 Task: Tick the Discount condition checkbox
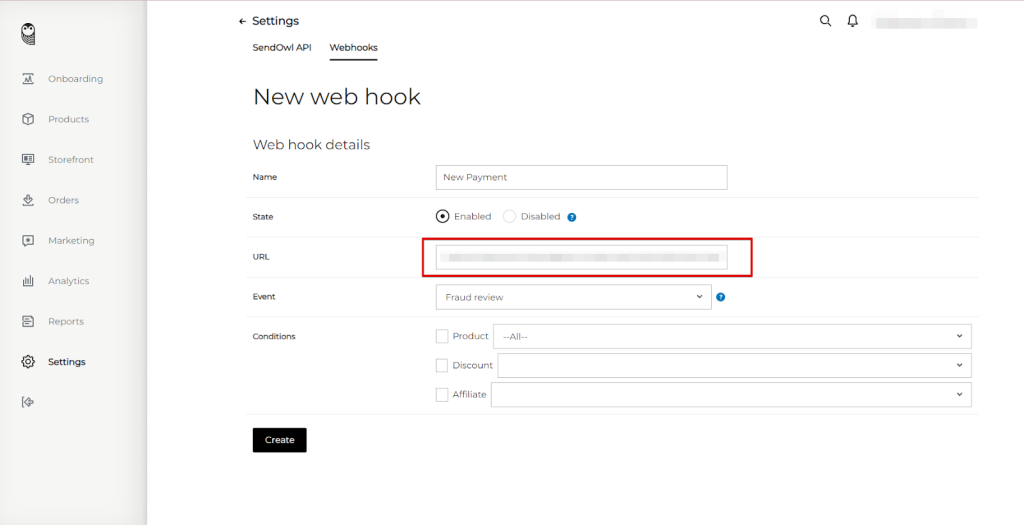tap(442, 365)
